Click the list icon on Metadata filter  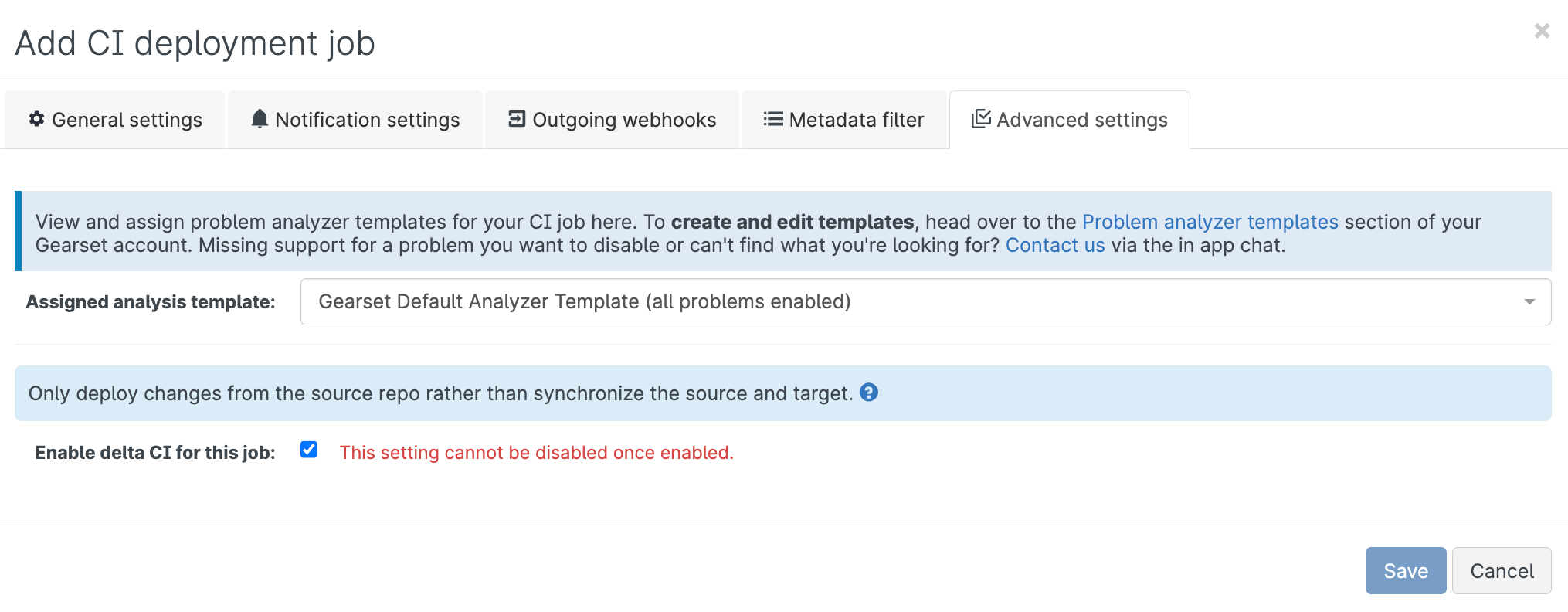coord(773,119)
